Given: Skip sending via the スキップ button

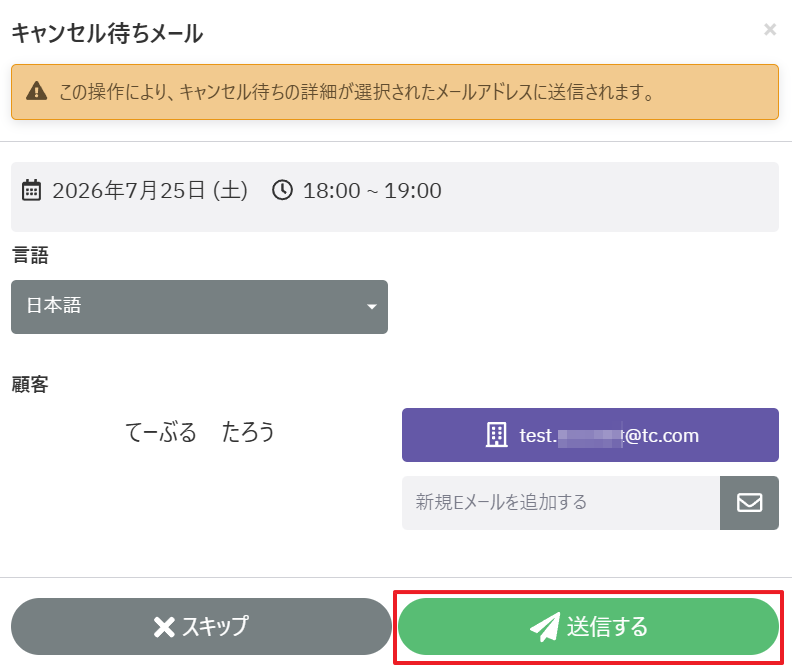Looking at the screenshot, I should click(x=202, y=627).
